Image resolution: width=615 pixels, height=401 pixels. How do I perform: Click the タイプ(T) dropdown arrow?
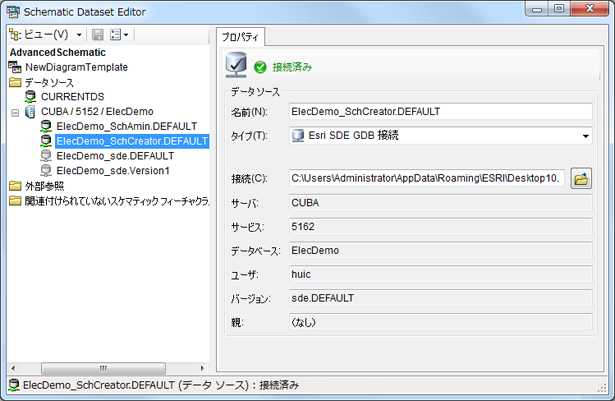click(x=585, y=136)
